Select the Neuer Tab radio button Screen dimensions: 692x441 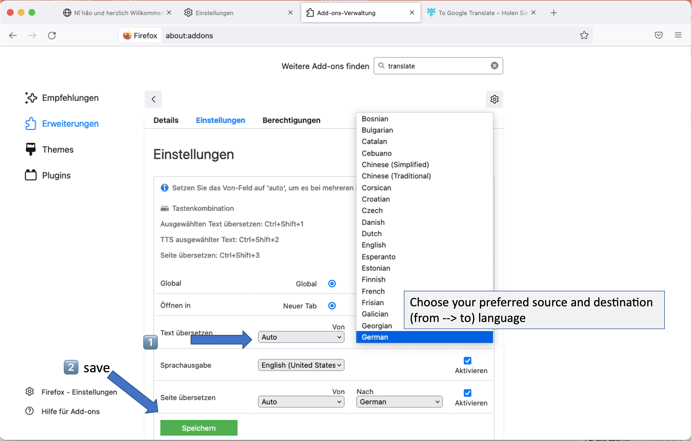(332, 305)
